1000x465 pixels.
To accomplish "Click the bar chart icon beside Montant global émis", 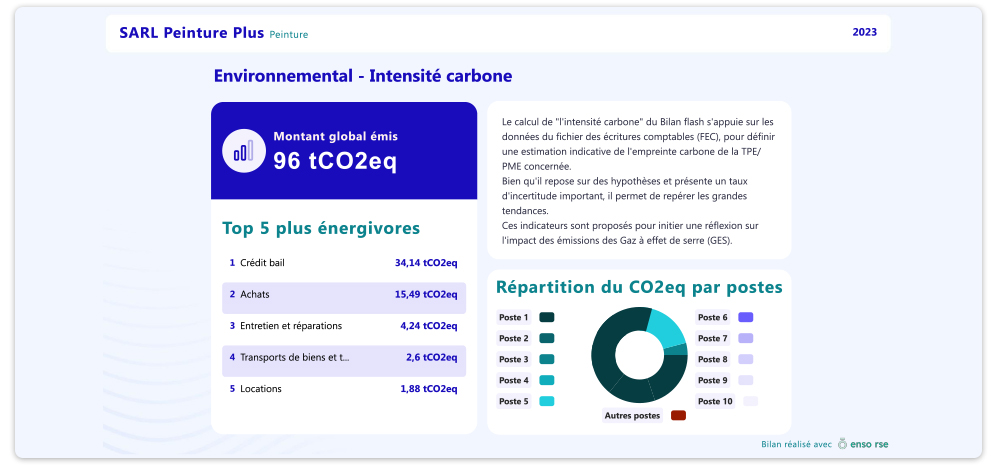I will pos(244,151).
